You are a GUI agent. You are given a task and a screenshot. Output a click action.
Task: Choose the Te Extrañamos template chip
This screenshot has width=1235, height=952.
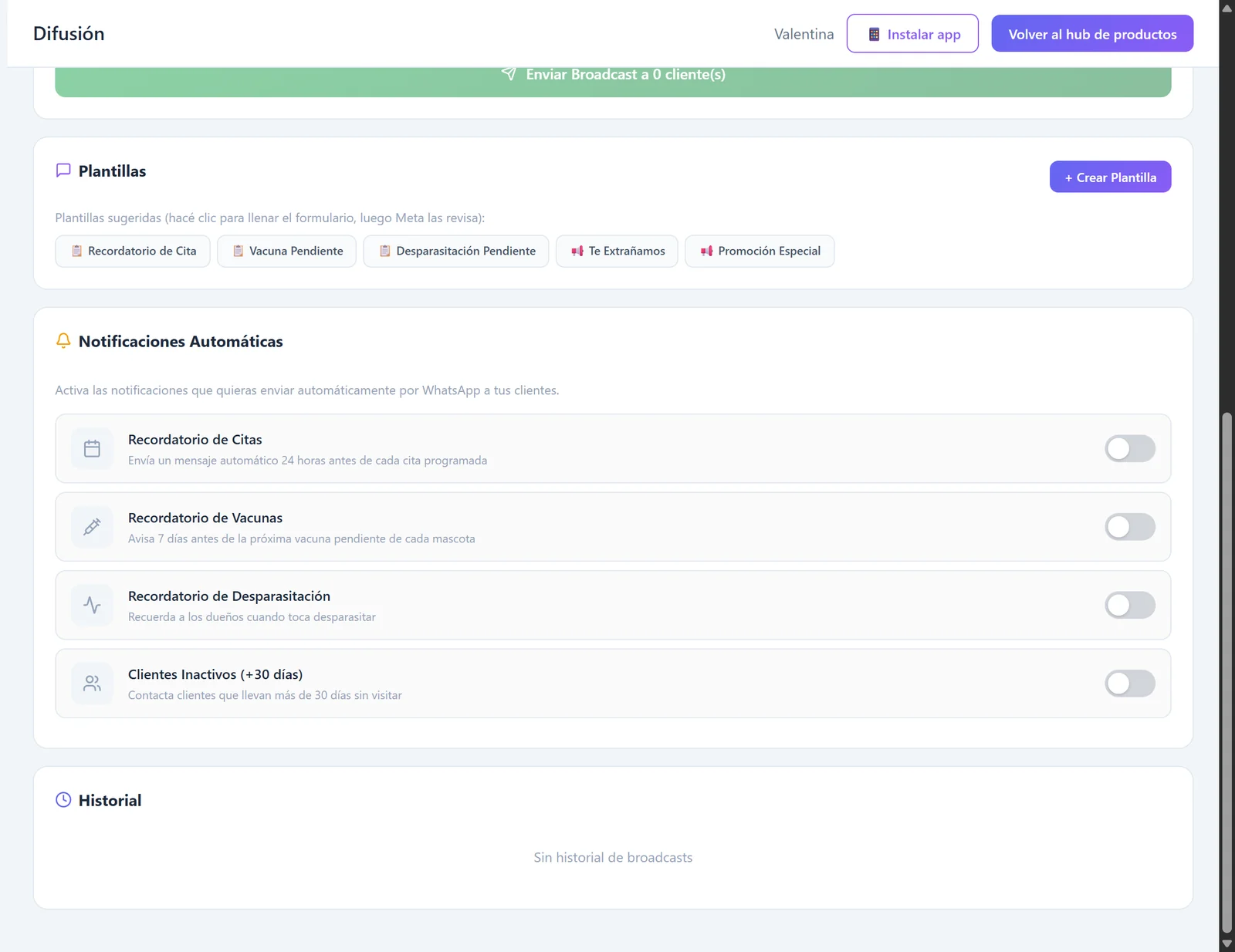[617, 251]
